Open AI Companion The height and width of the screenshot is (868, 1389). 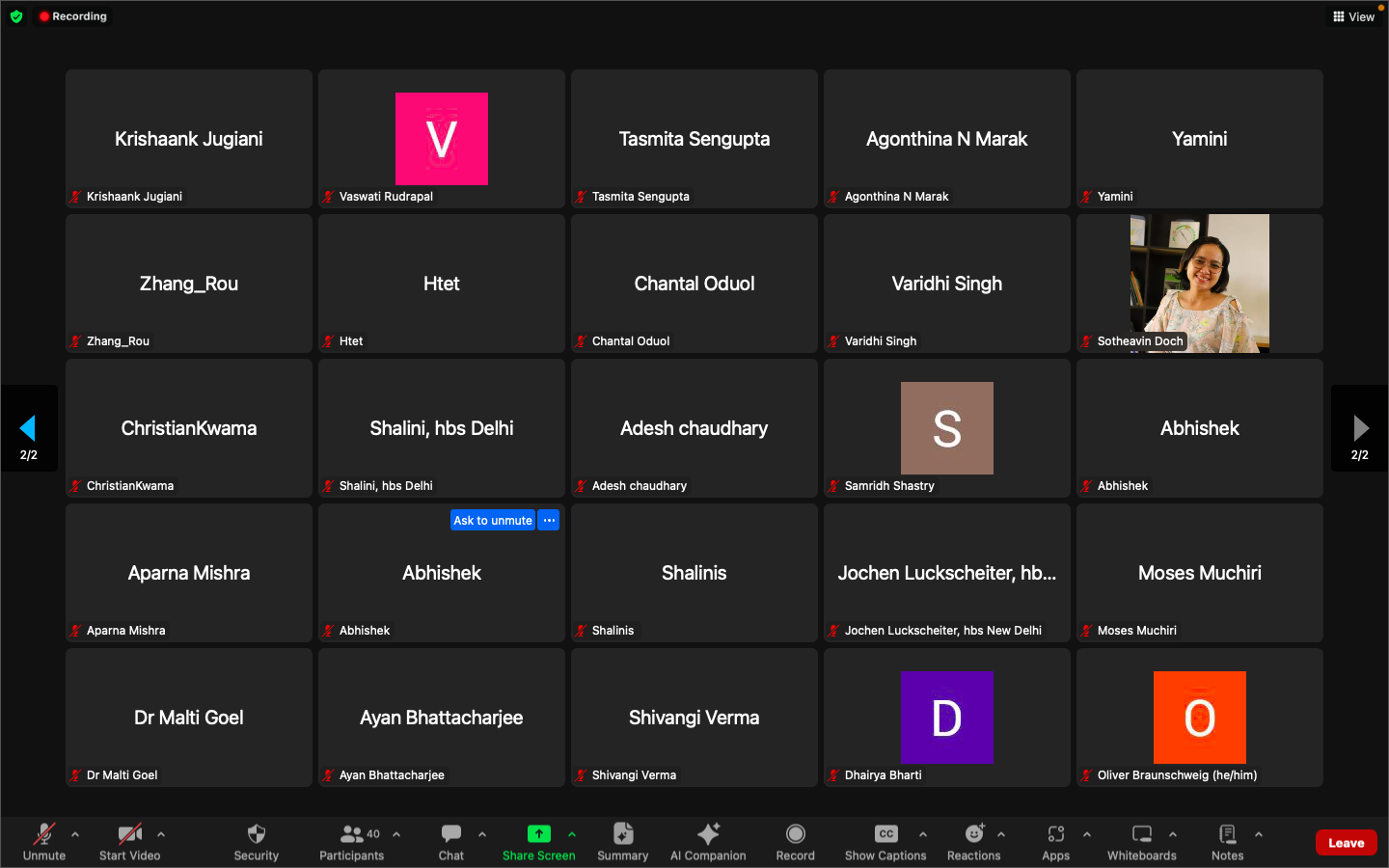[x=708, y=834]
